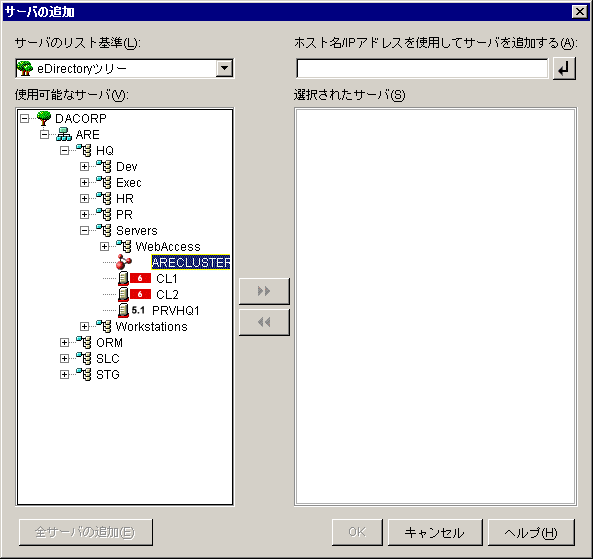
Task: Expand the ORM node
Action: [65, 342]
